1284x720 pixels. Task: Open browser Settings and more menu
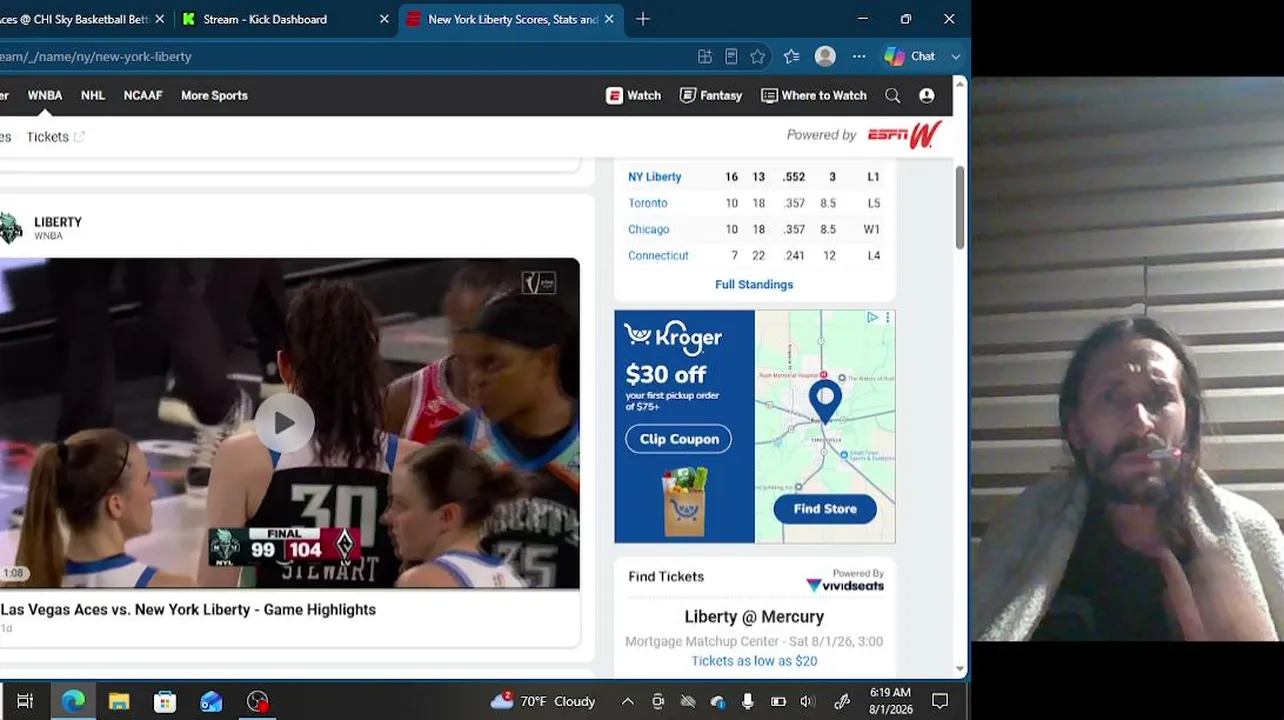(x=859, y=57)
